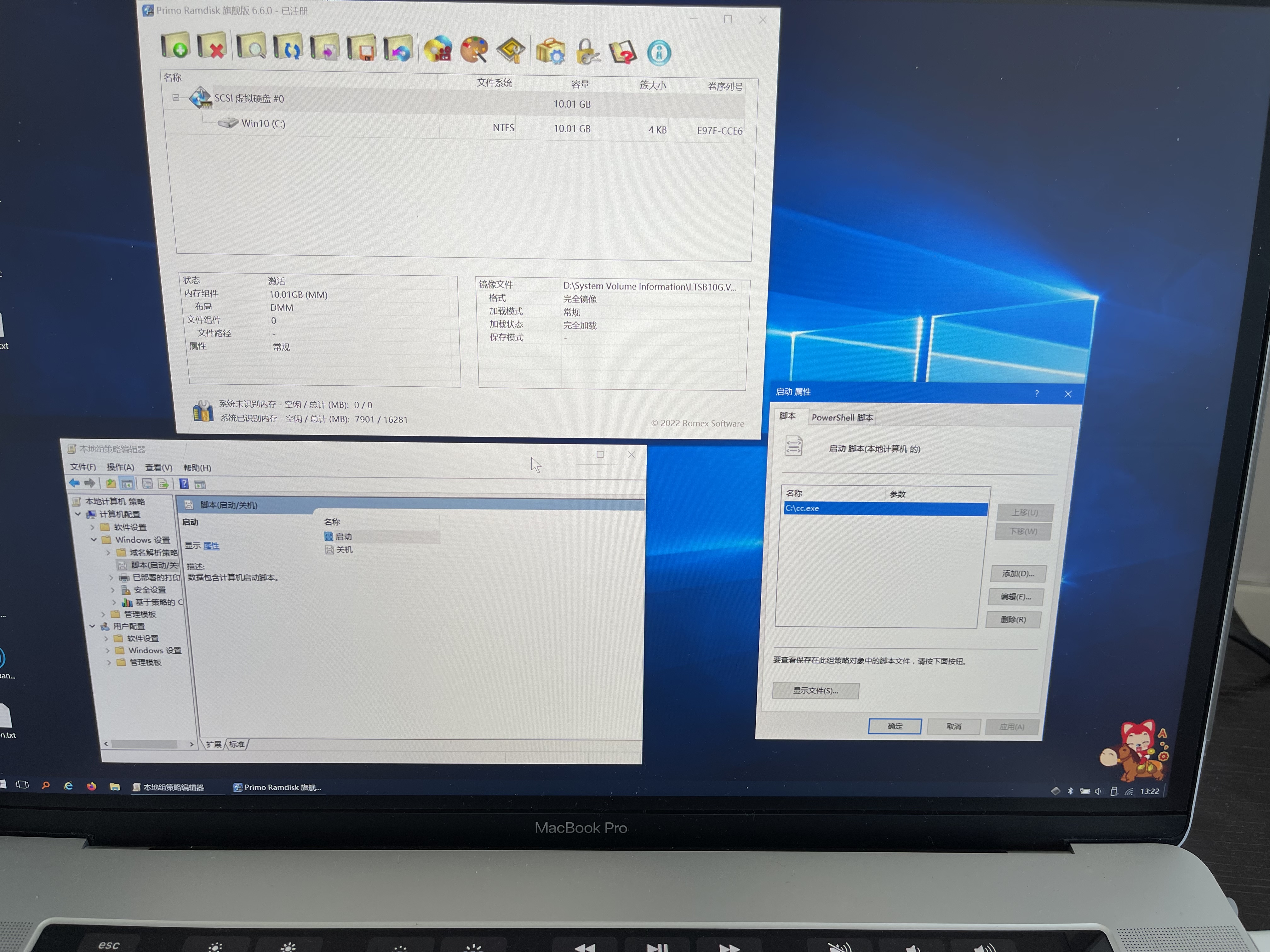The width and height of the screenshot is (1270, 952).
Task: Click the 删除(R) button
Action: point(1013,620)
